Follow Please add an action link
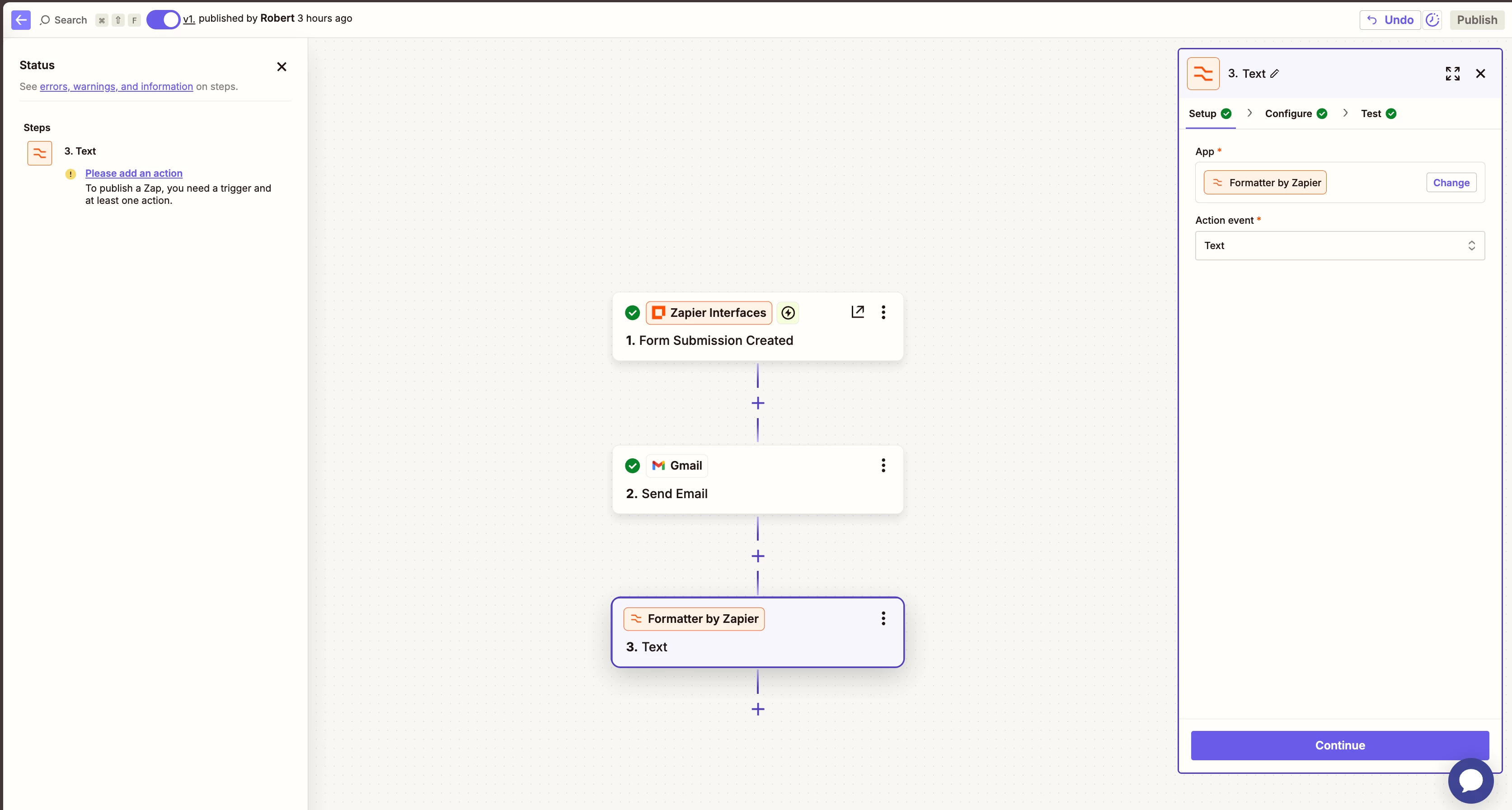The image size is (1512, 810). (134, 173)
